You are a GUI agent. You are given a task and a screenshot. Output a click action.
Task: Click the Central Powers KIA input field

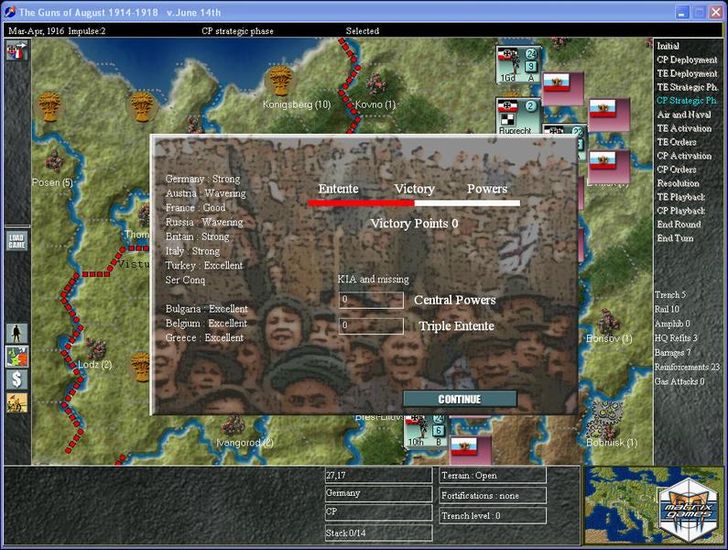(371, 300)
